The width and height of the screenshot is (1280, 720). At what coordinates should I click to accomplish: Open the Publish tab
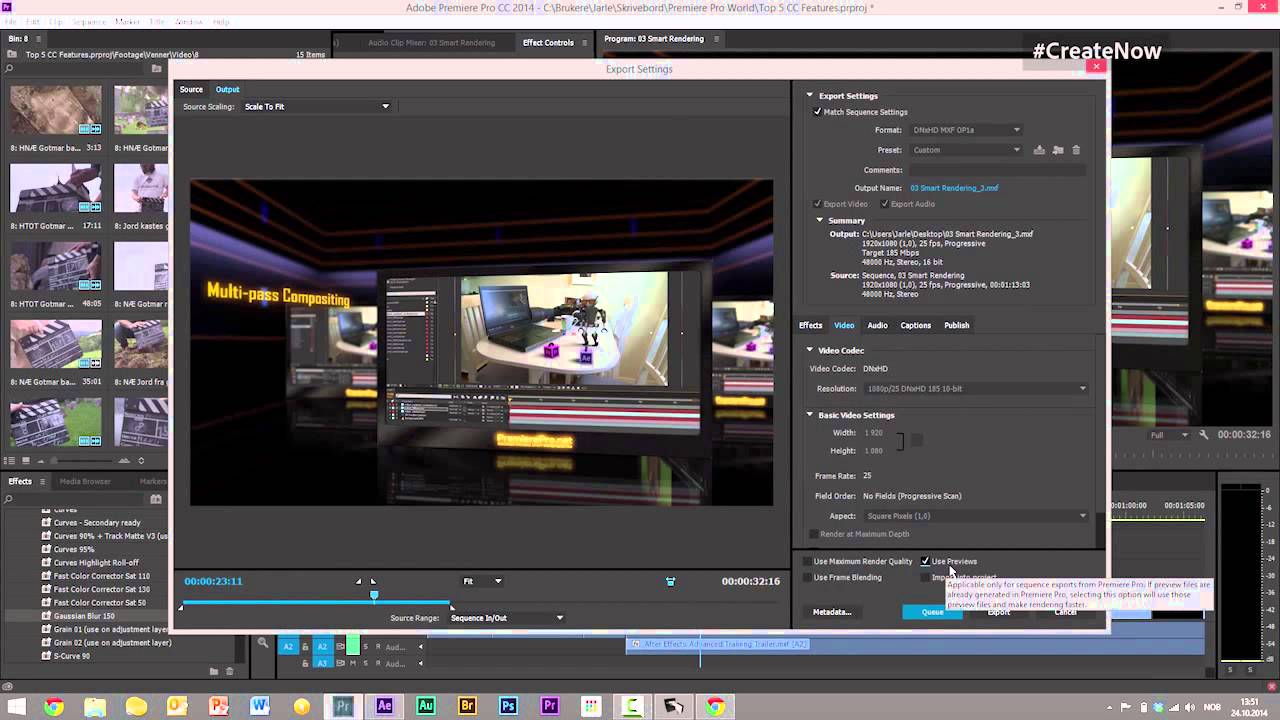pyautogui.click(x=956, y=325)
